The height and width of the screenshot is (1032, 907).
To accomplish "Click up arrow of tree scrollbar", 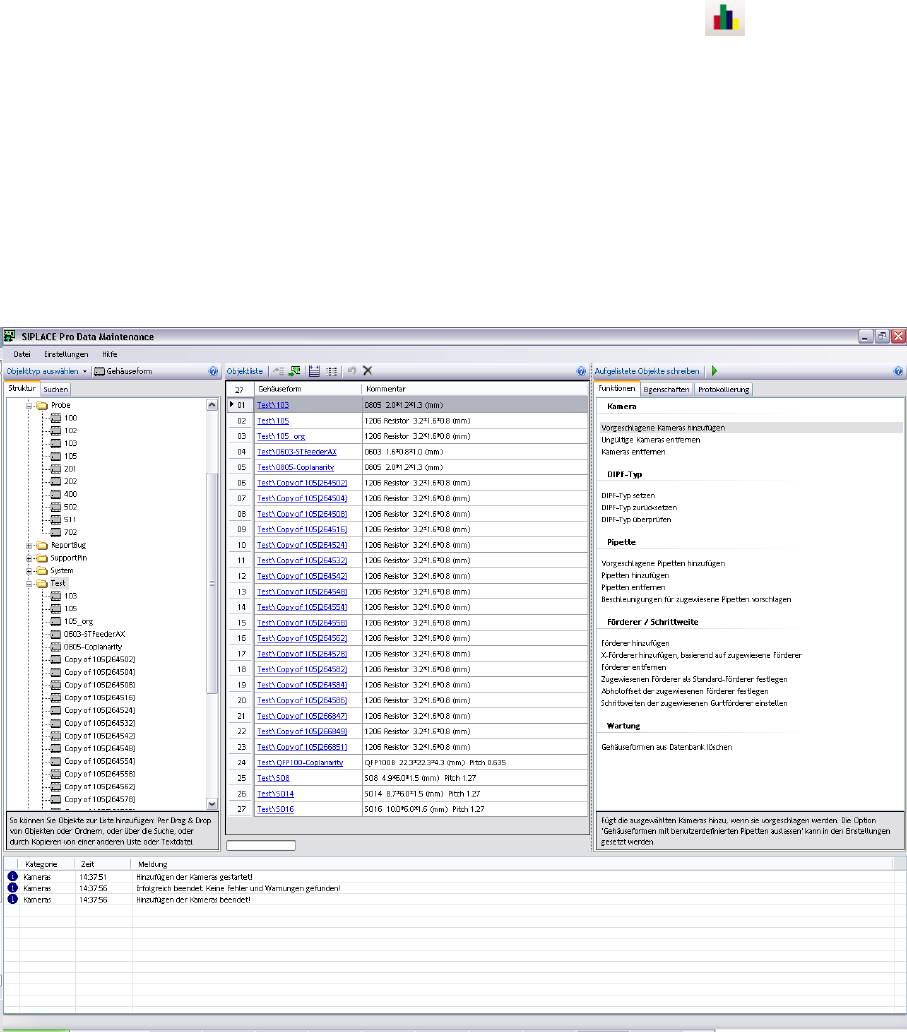I will 212,405.
